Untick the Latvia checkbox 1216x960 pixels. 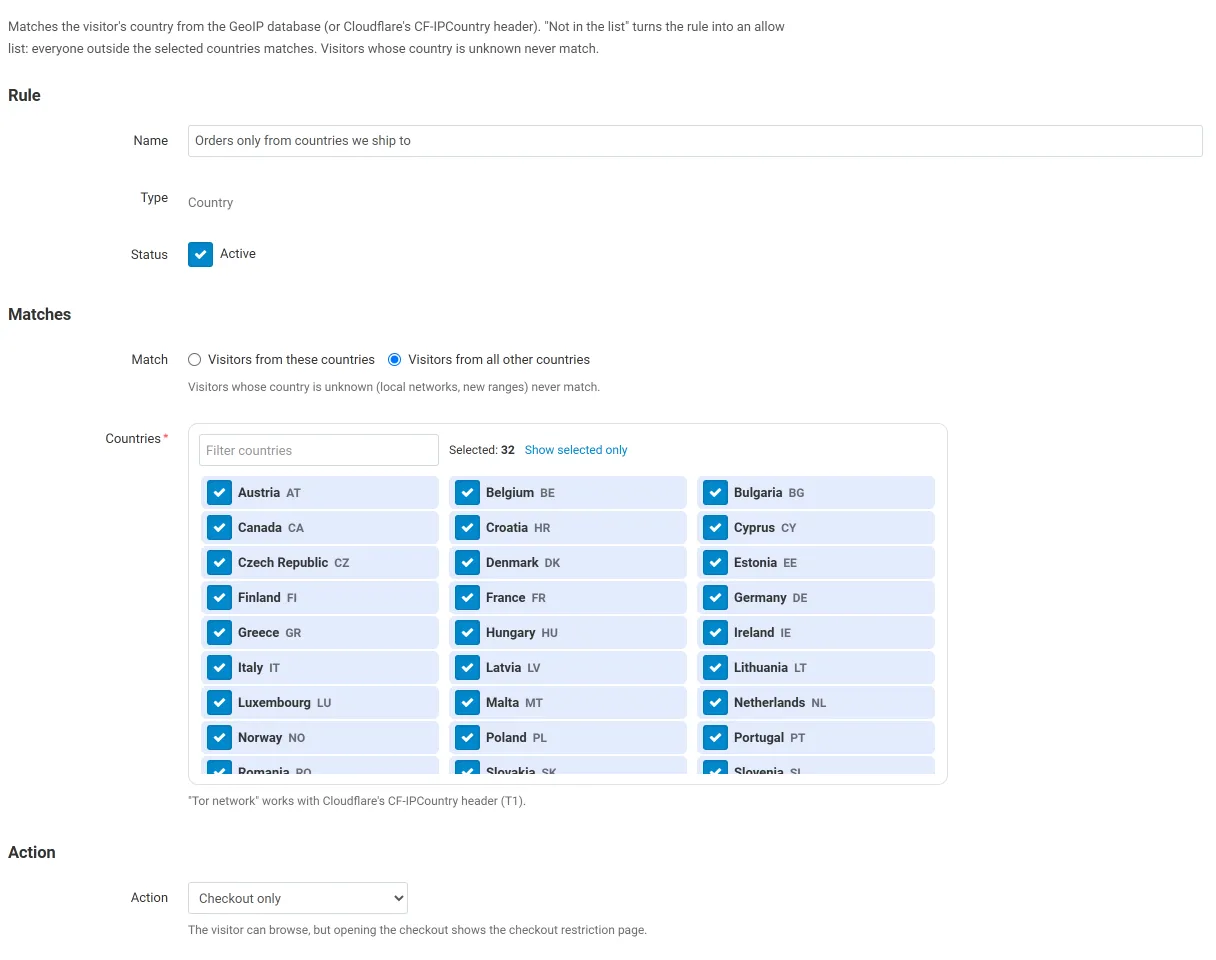click(x=468, y=668)
